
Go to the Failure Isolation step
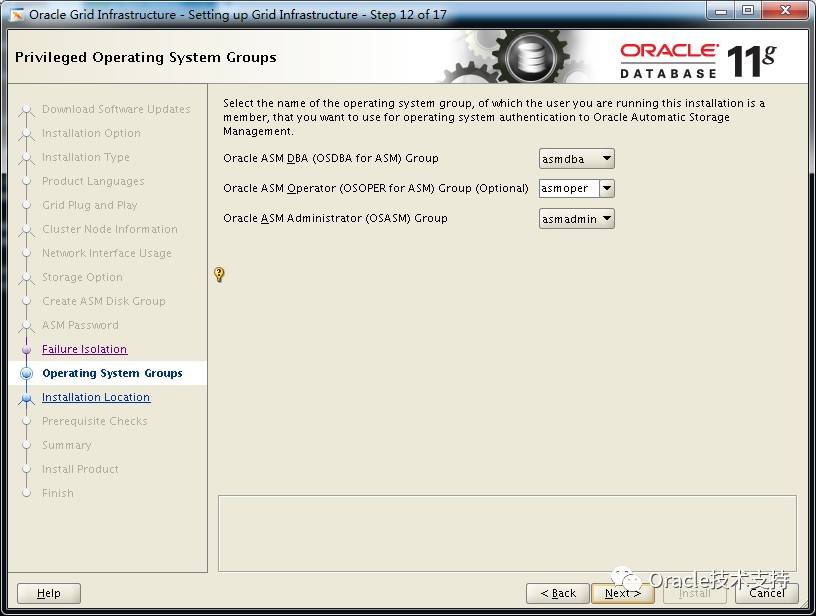84,349
